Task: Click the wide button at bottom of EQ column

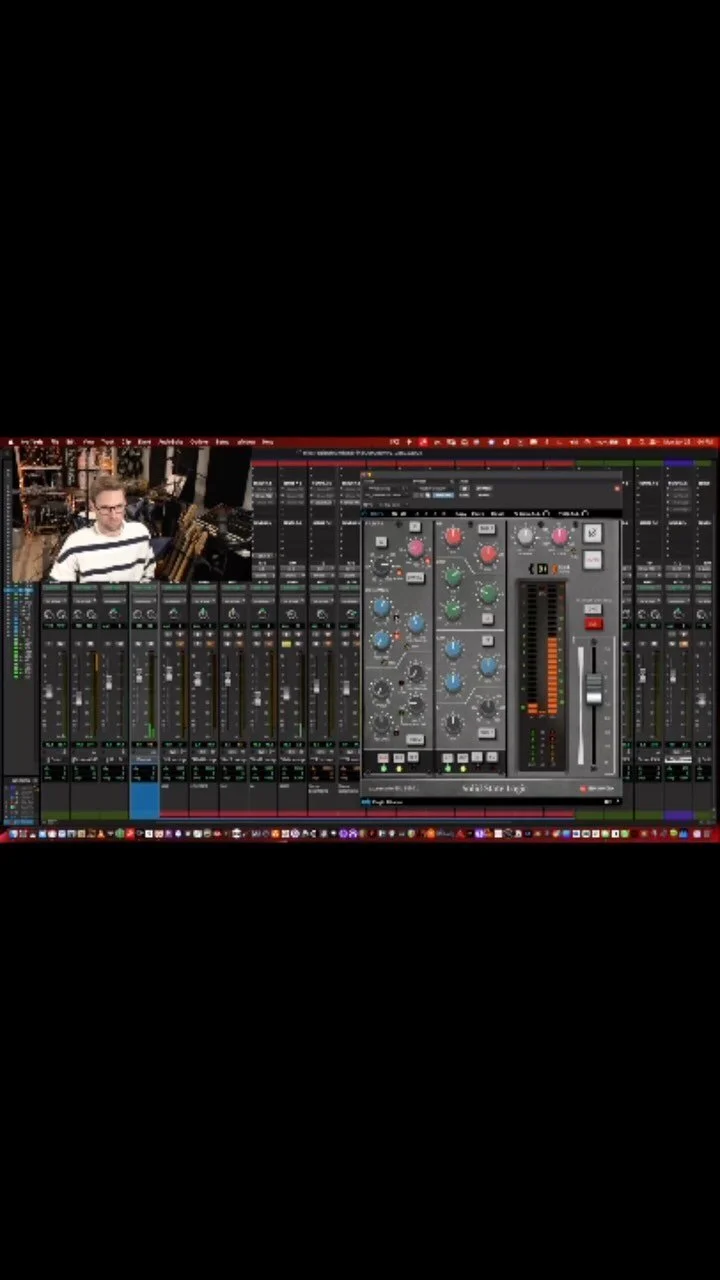Action: pos(486,733)
